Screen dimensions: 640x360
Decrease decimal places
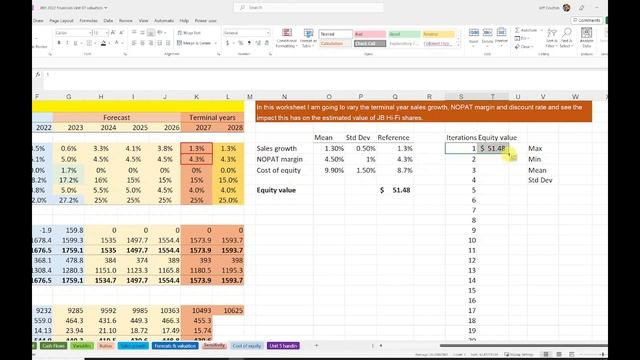click(x=267, y=43)
